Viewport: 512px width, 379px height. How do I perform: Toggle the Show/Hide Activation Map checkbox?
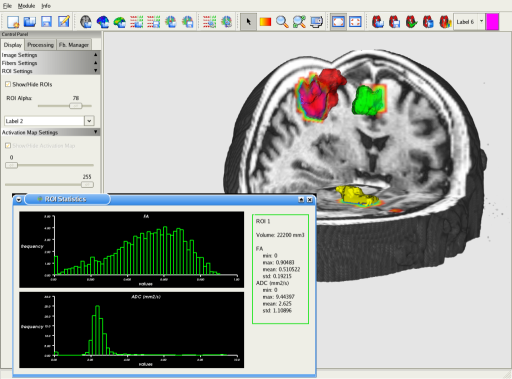coord(8,146)
